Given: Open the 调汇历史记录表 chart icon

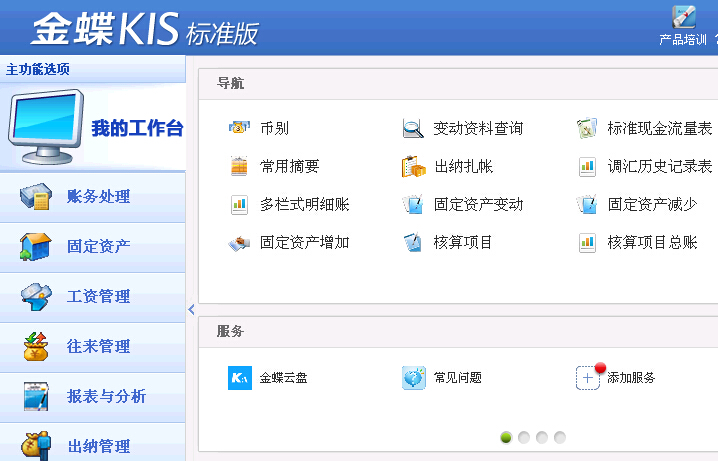Looking at the screenshot, I should click(x=587, y=167).
